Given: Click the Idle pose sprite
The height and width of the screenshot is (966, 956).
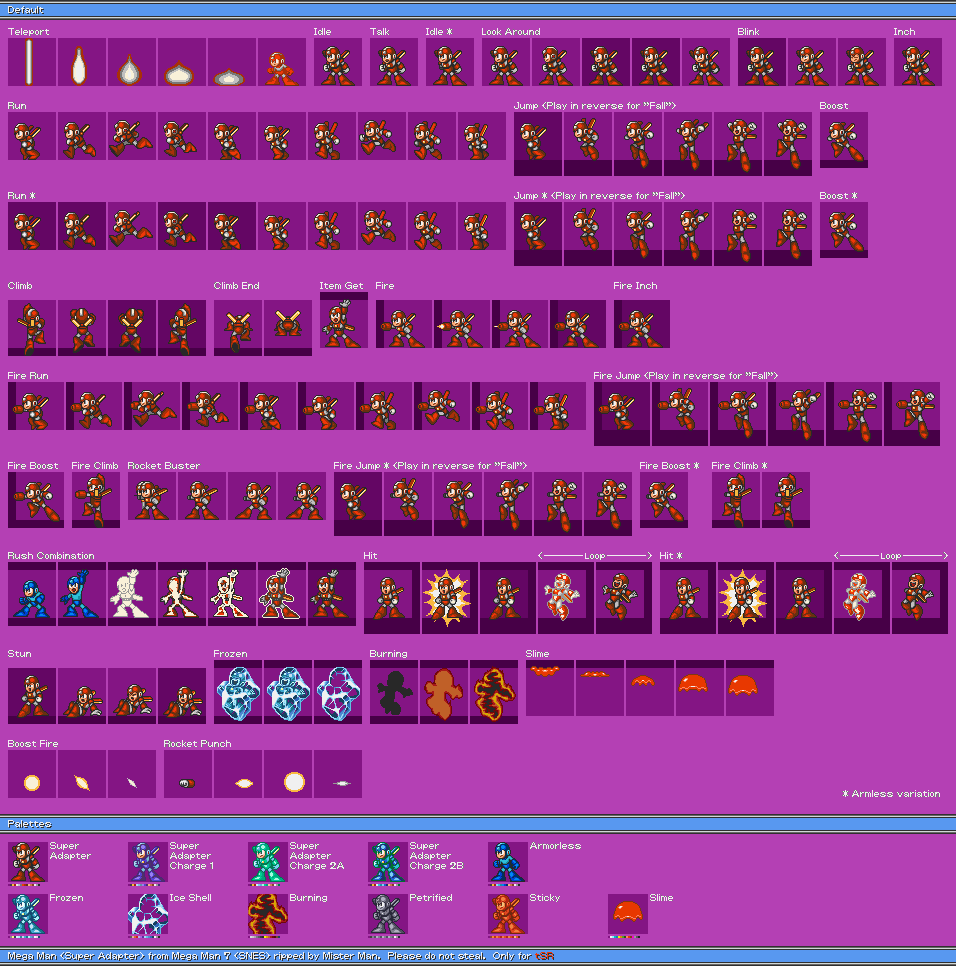Looking at the screenshot, I should tap(338, 62).
